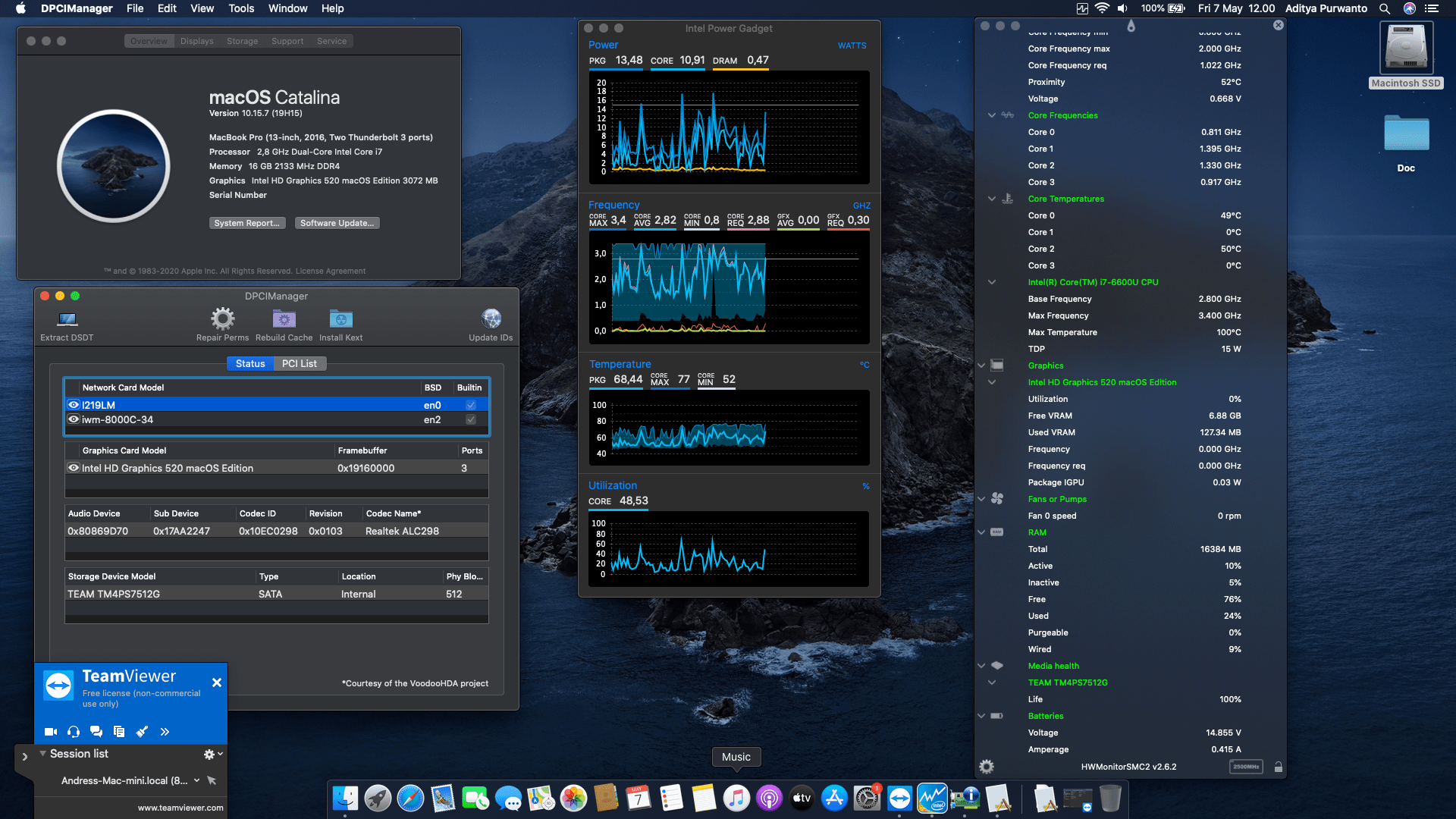Viewport: 1456px width, 819px height.
Task: Collapse the RAM section in HWMonitor
Action: point(981,532)
